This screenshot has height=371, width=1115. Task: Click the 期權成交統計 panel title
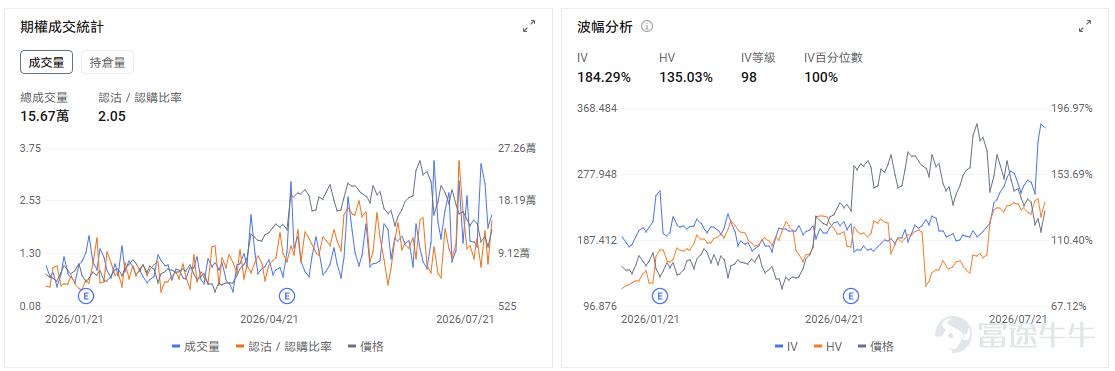coord(63,27)
